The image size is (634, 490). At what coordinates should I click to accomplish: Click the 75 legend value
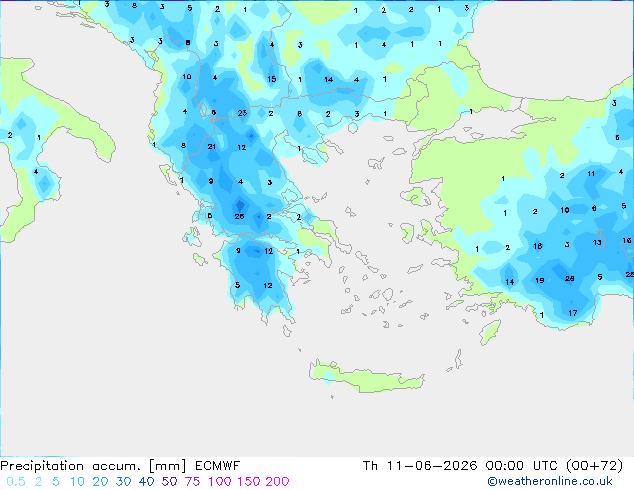[192, 482]
